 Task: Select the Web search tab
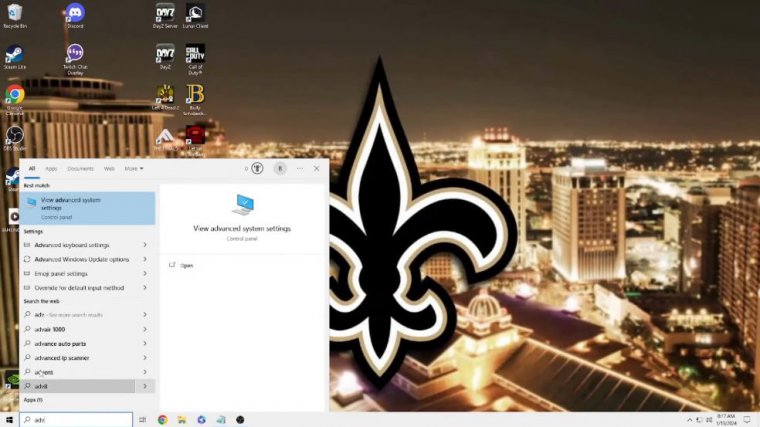click(109, 169)
